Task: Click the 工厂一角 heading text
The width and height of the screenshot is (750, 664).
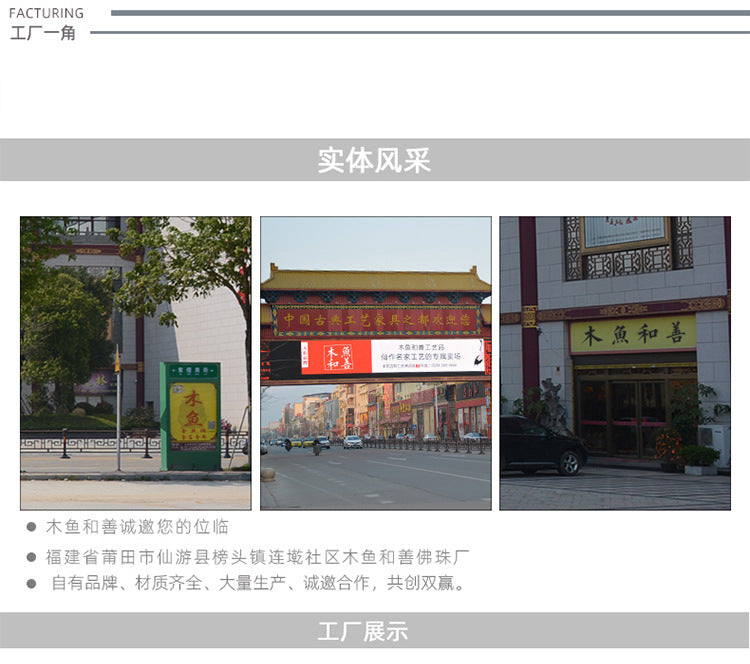Action: 43,33
